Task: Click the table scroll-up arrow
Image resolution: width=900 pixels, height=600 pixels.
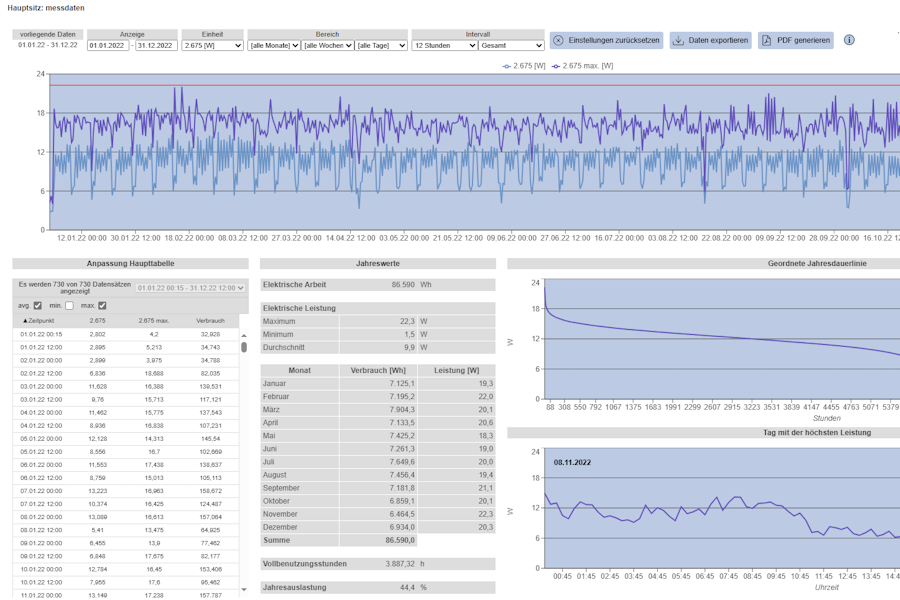Action: (x=244, y=335)
